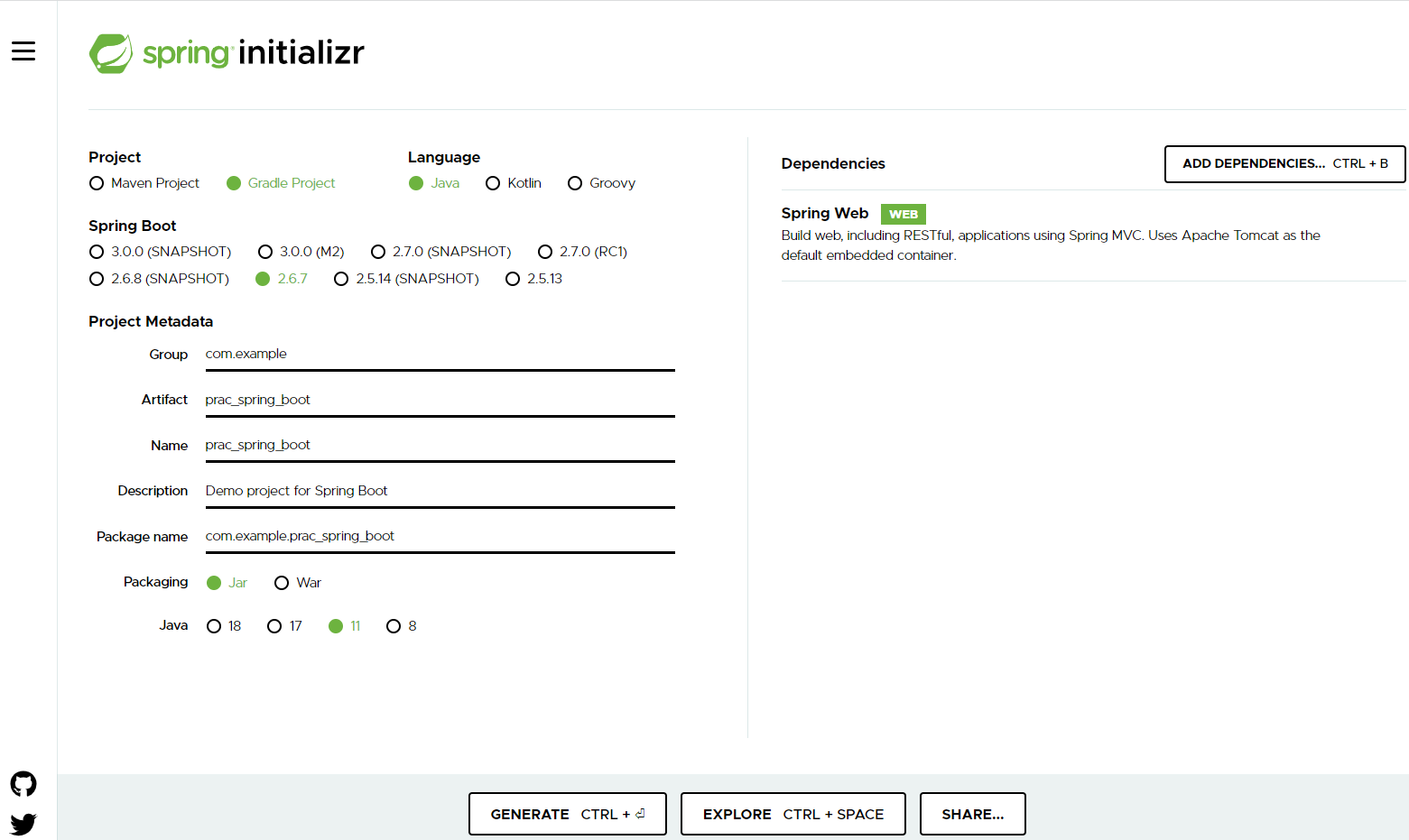Screen dimensions: 1409x840
Task: Select Spring Boot 3.0.0 (SNAPSHOT)
Action: [x=161, y=252]
